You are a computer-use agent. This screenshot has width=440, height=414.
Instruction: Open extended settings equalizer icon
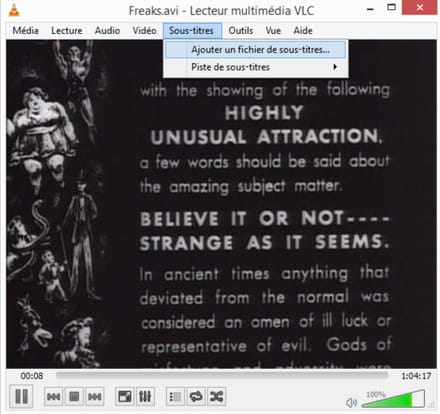point(145,396)
